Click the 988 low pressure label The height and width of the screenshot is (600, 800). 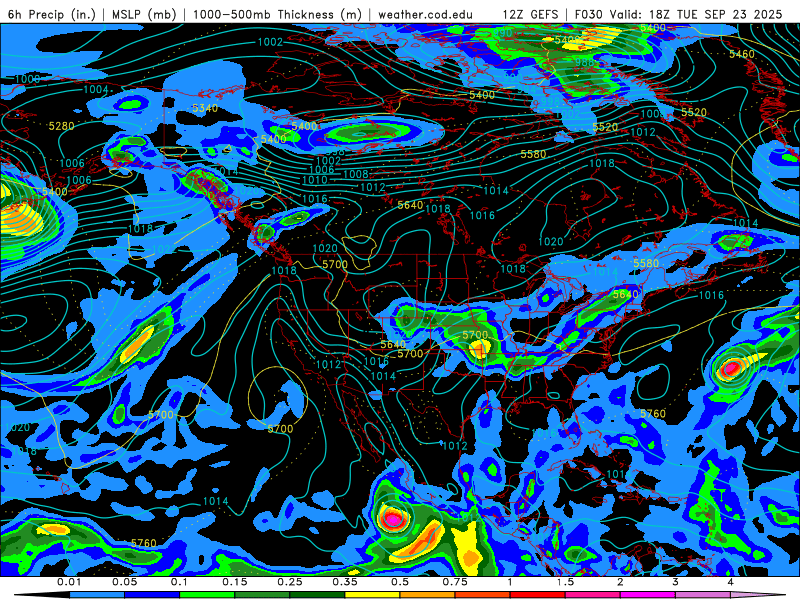click(584, 63)
